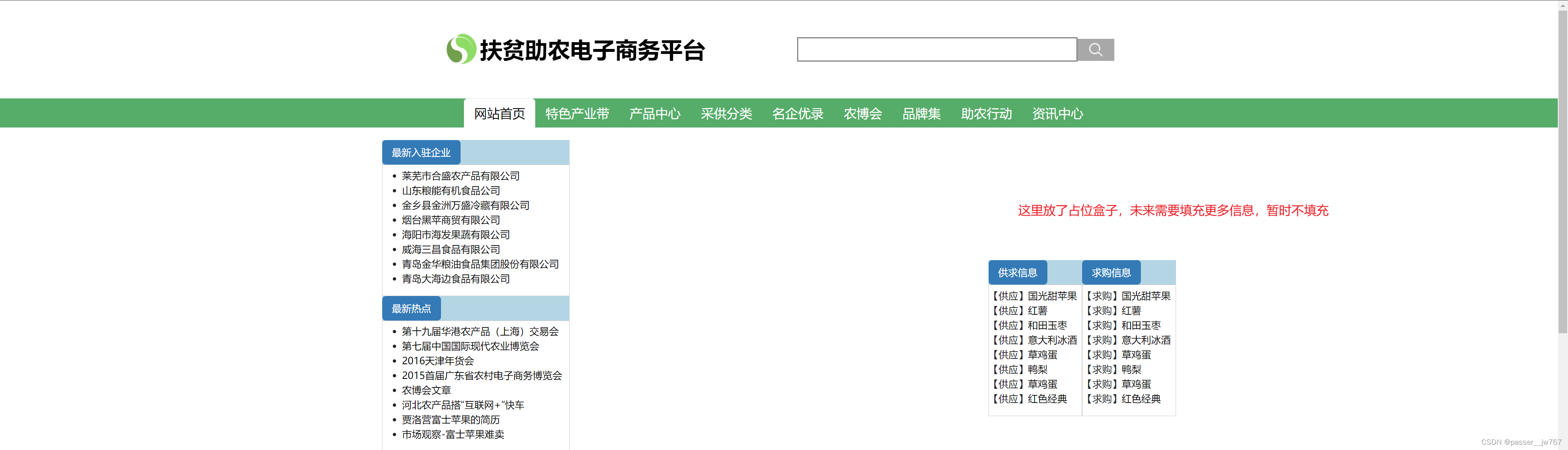Open 青岛大海边食品有限公司 link
1568x450 pixels.
(x=456, y=278)
